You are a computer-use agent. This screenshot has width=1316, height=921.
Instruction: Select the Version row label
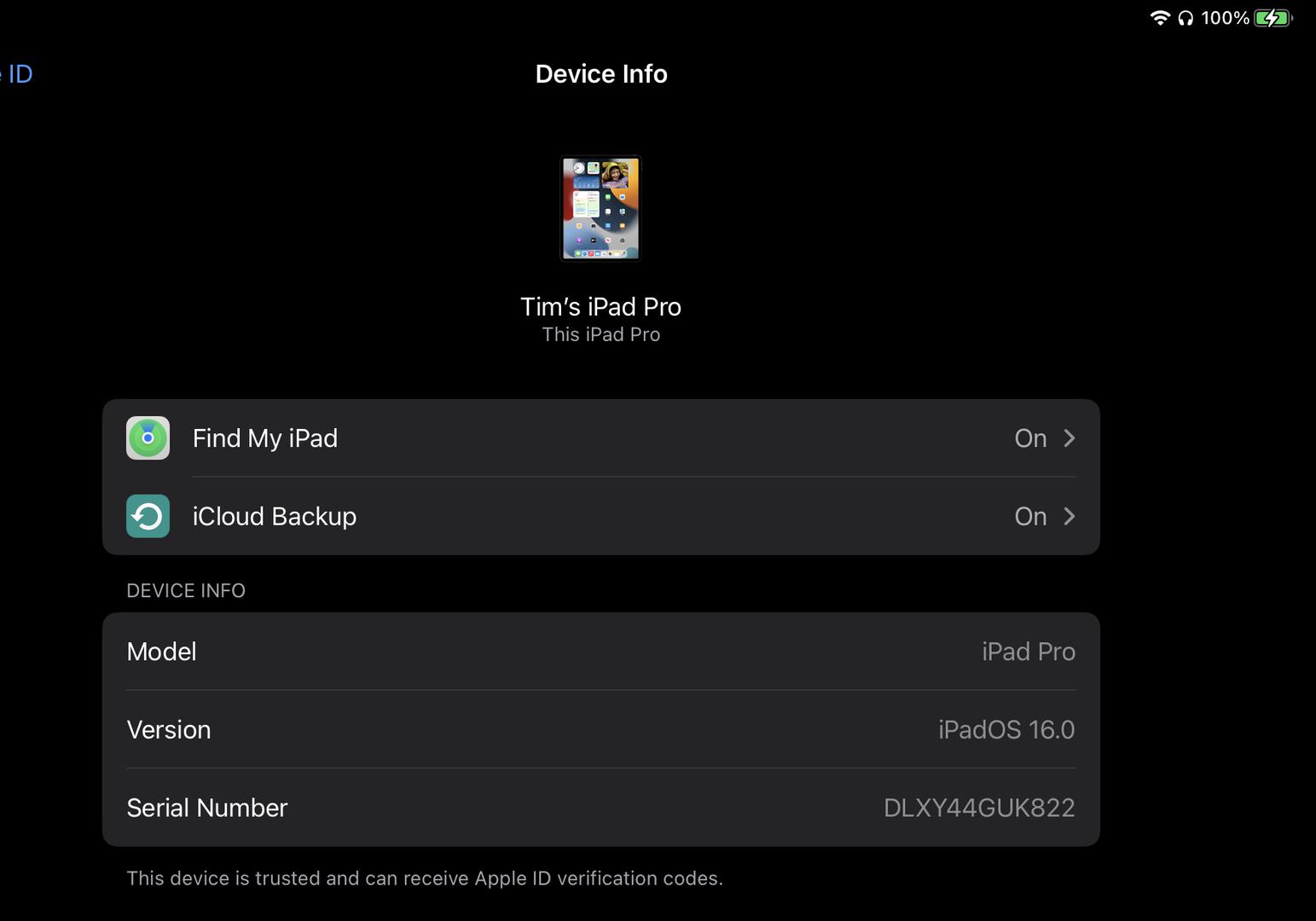pyautogui.click(x=169, y=730)
